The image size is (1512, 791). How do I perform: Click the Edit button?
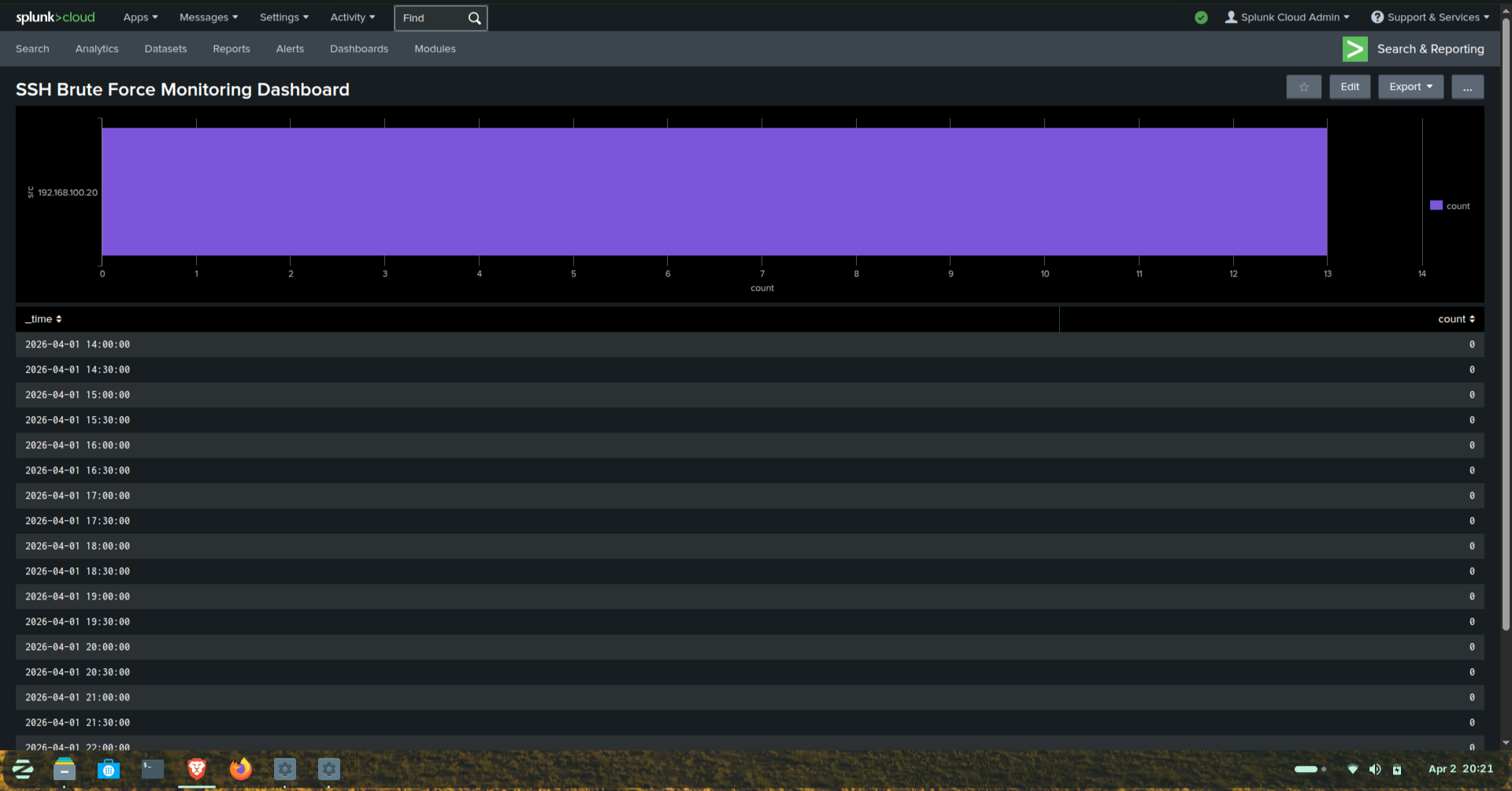pyautogui.click(x=1350, y=87)
